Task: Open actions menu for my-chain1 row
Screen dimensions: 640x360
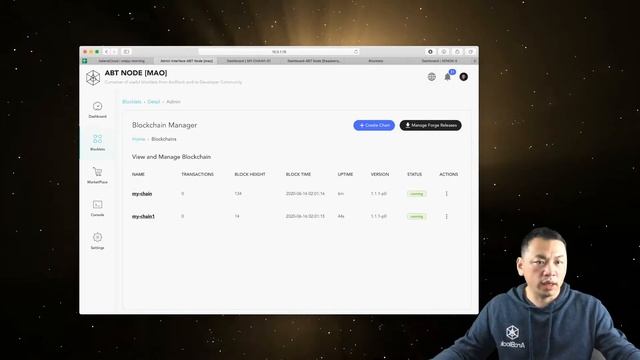Action: tap(447, 216)
